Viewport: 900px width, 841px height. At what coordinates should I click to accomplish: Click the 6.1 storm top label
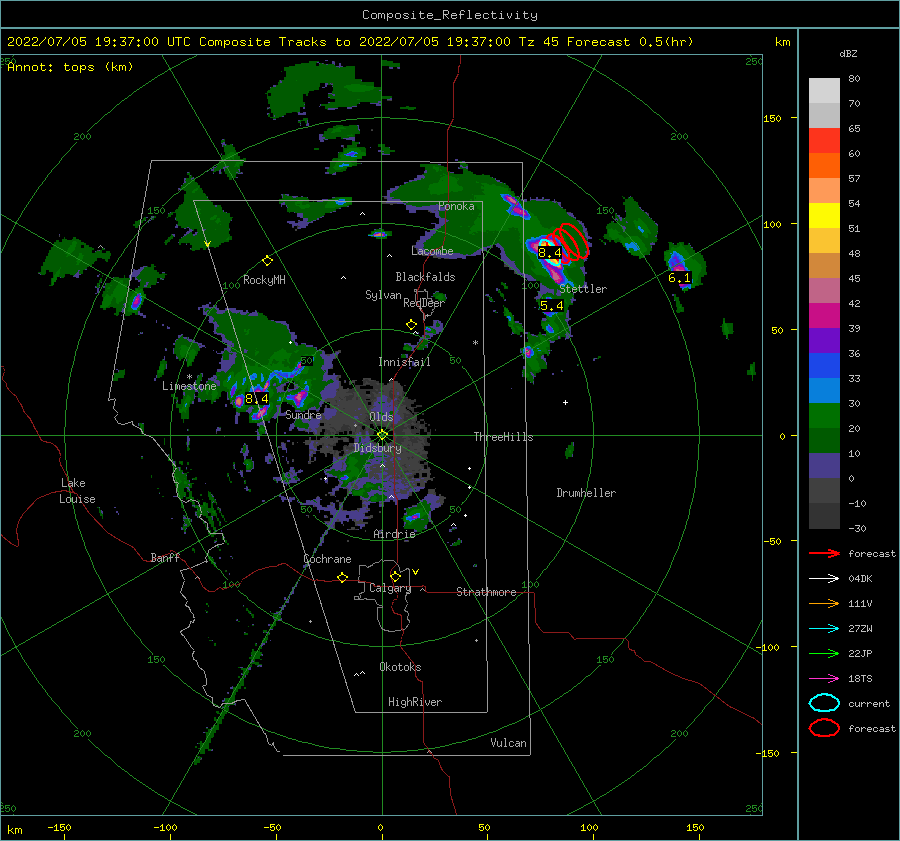[x=679, y=278]
